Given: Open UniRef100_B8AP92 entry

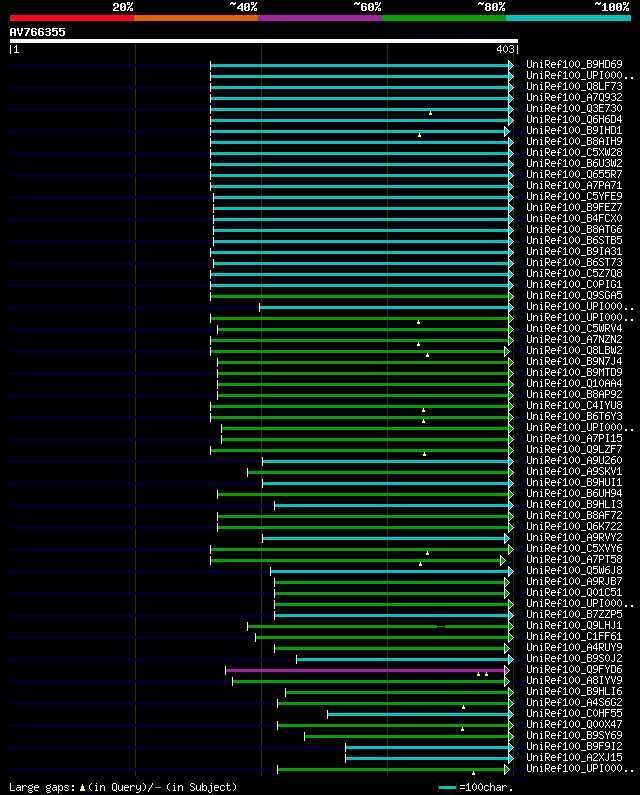Looking at the screenshot, I should pos(574,394).
